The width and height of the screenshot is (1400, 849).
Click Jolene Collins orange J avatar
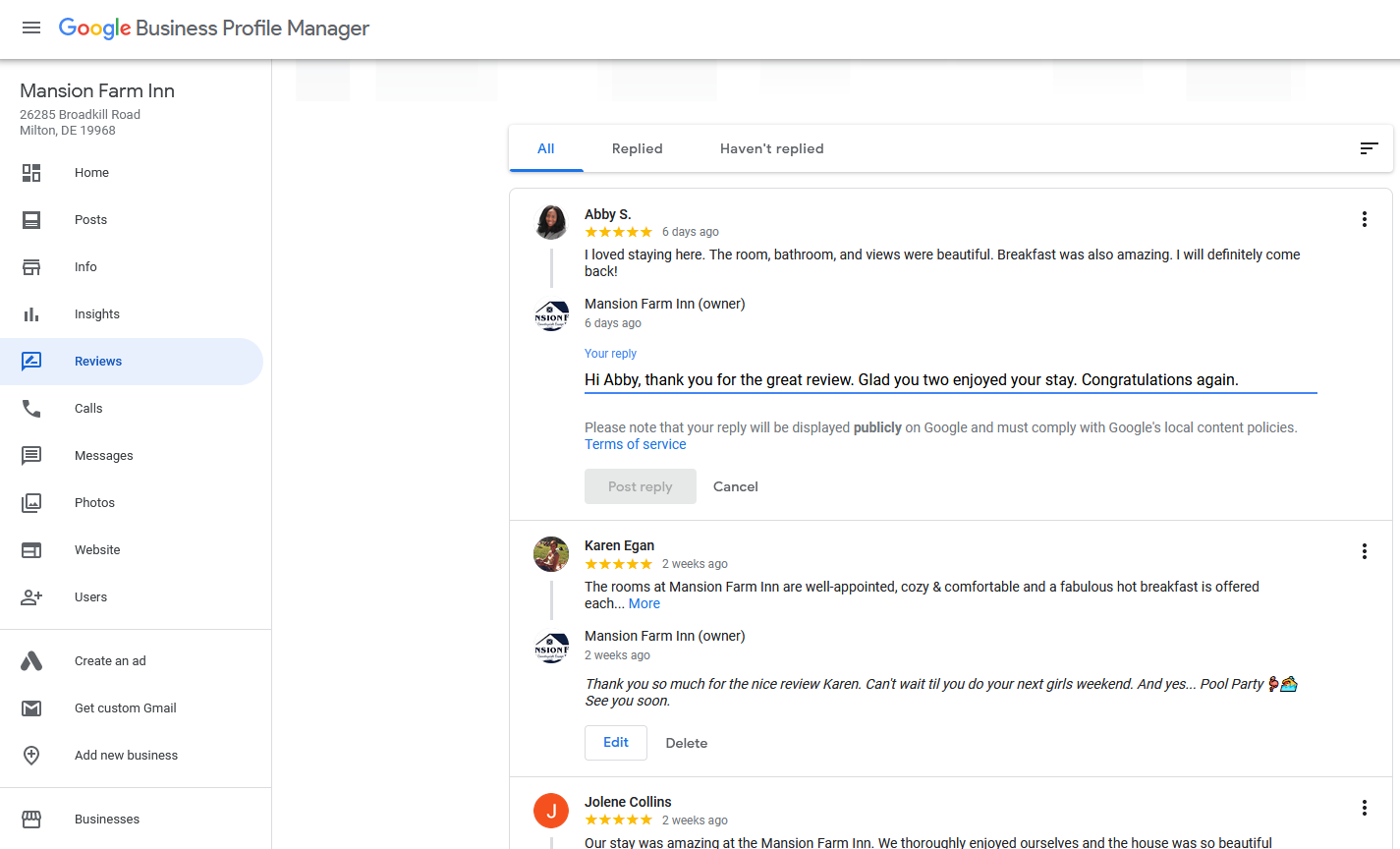point(551,811)
